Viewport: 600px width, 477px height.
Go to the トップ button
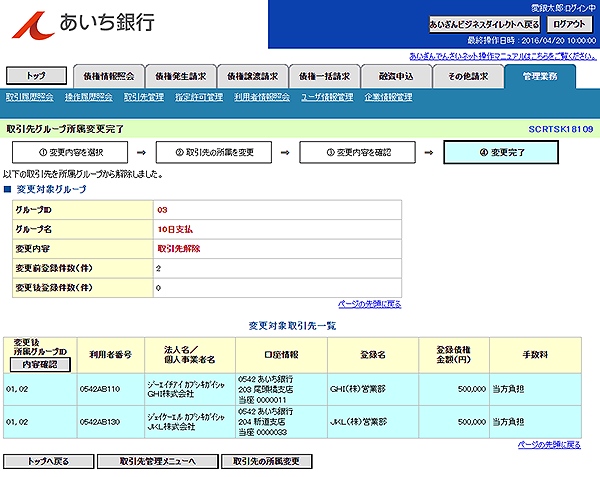[36, 75]
